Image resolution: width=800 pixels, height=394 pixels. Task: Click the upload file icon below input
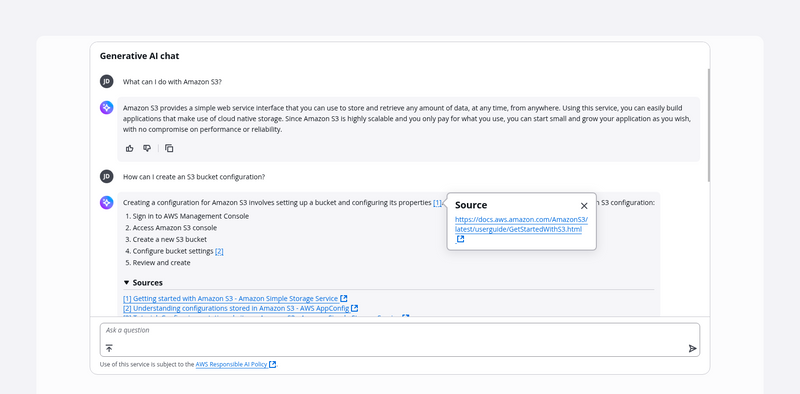(109, 348)
